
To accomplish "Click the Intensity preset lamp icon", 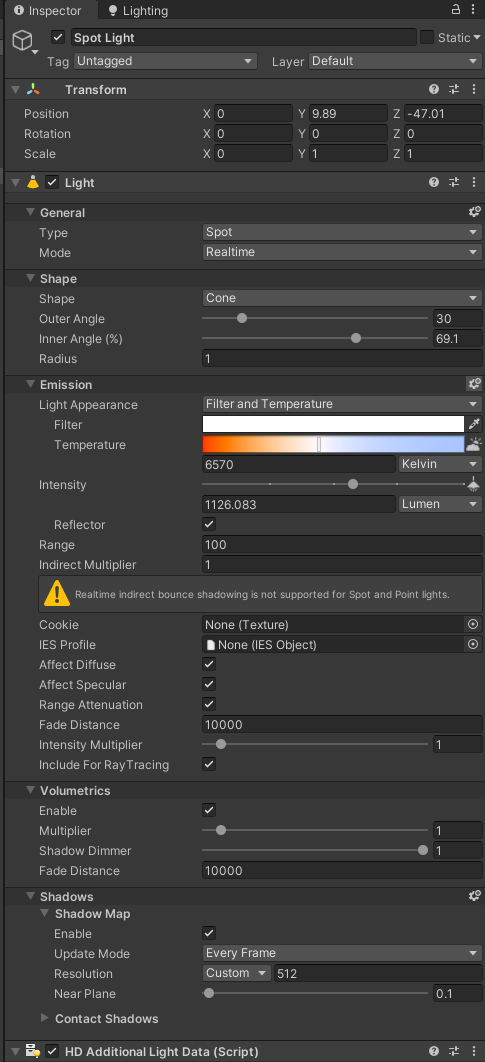I will tap(473, 484).
